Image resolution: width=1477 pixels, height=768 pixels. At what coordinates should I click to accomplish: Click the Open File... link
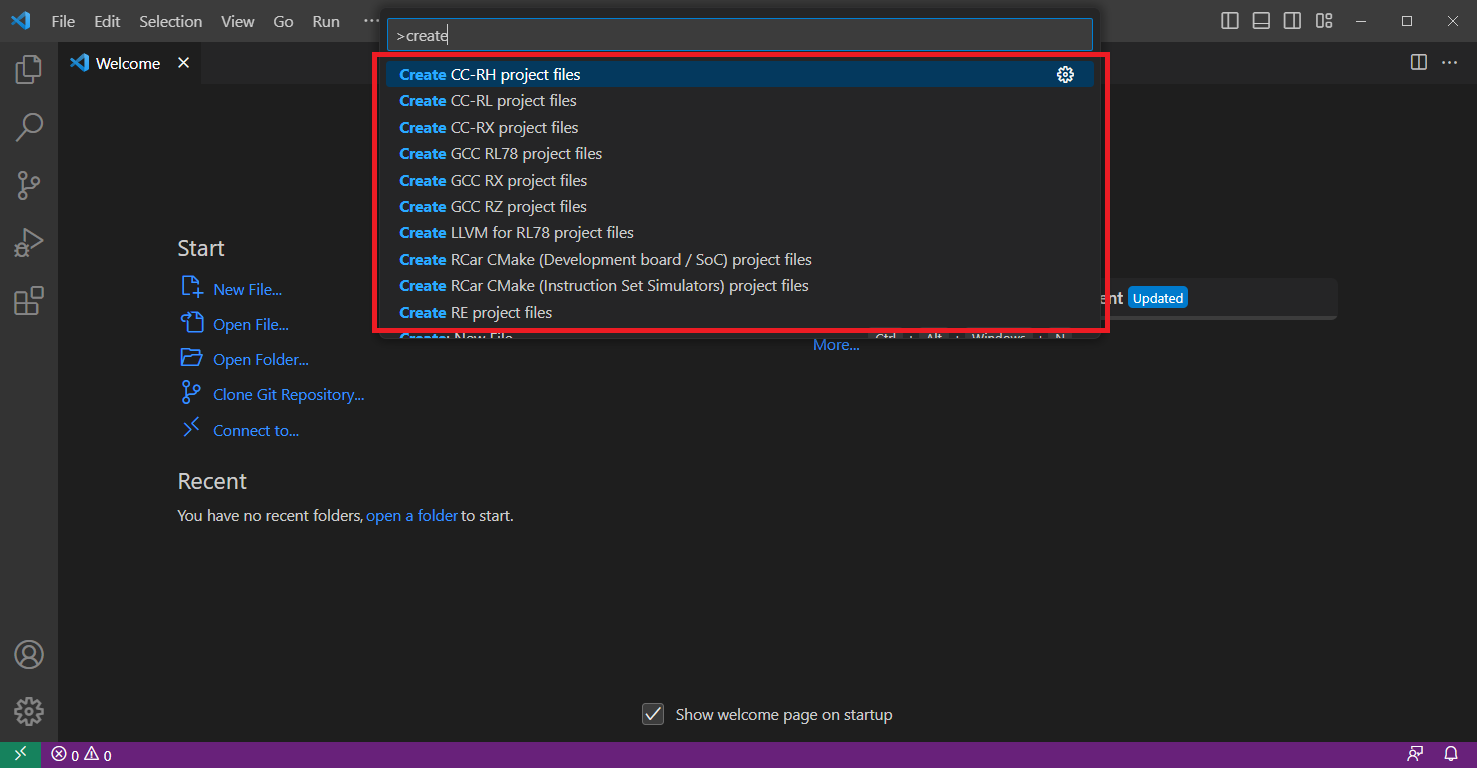(251, 324)
